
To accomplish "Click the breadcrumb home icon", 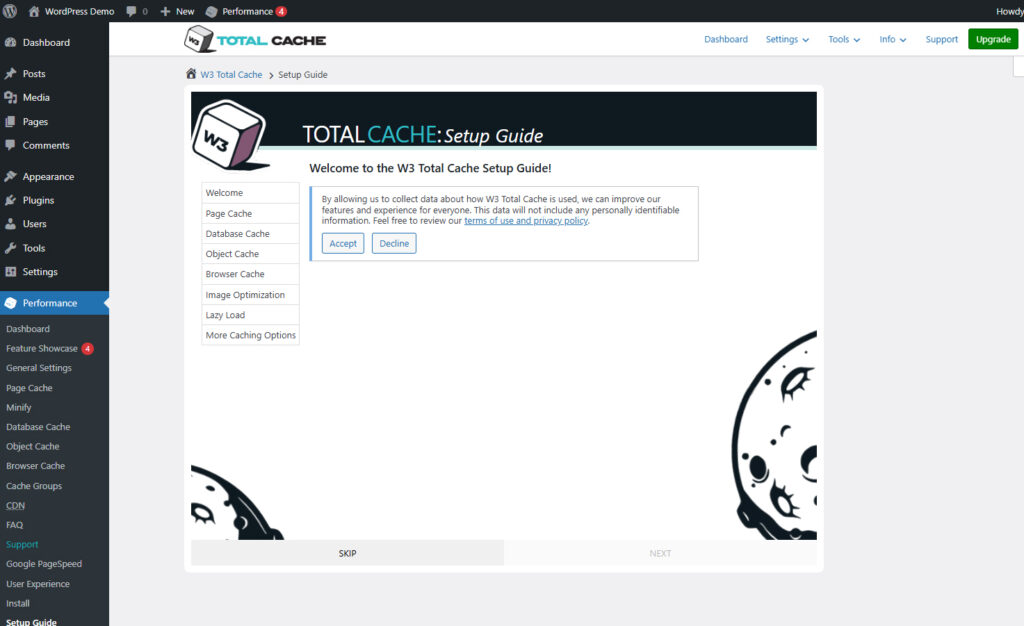I will [x=191, y=74].
